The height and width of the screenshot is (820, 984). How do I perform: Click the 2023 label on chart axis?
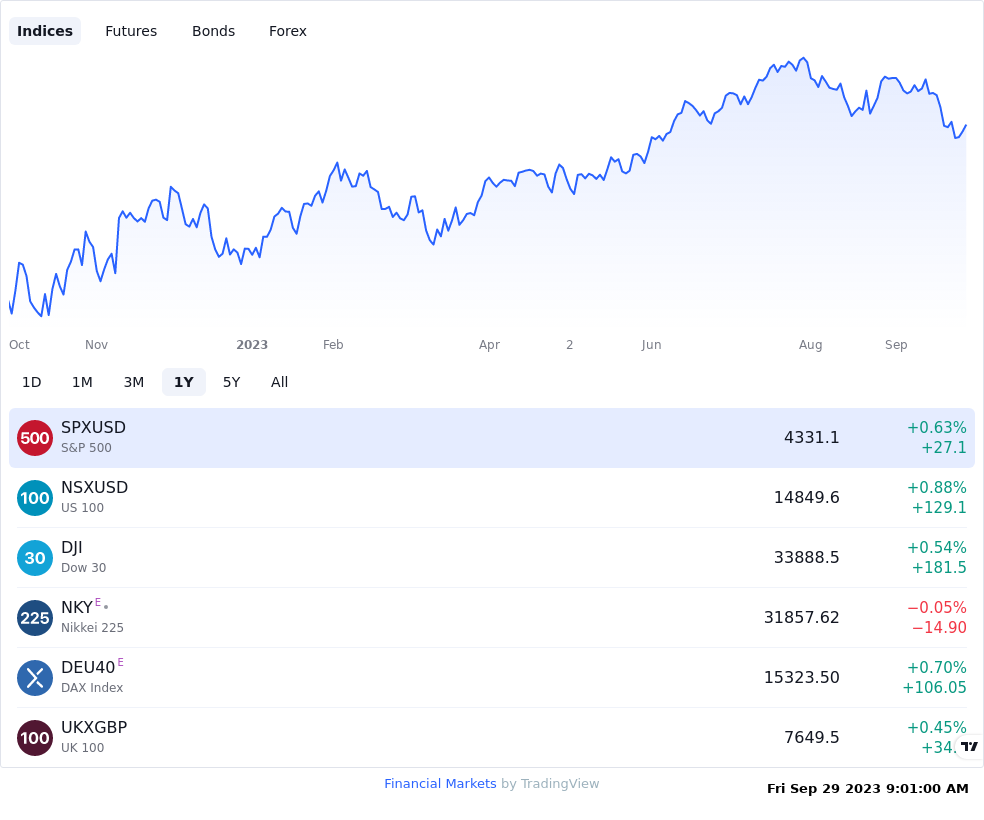pos(252,345)
